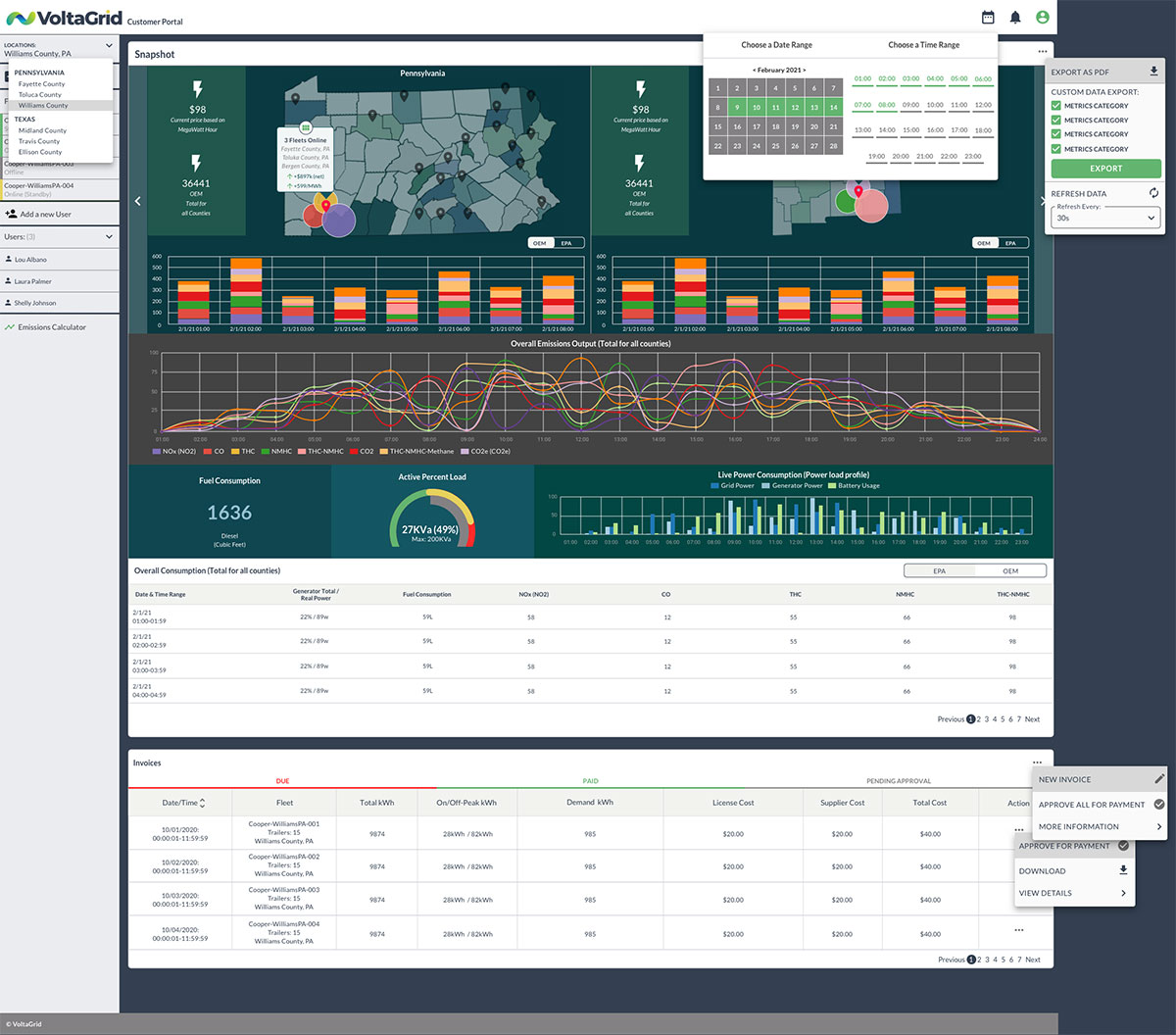This screenshot has height=1035, width=1176.
Task: Click the New Invoice pencil icon
Action: tap(1158, 779)
